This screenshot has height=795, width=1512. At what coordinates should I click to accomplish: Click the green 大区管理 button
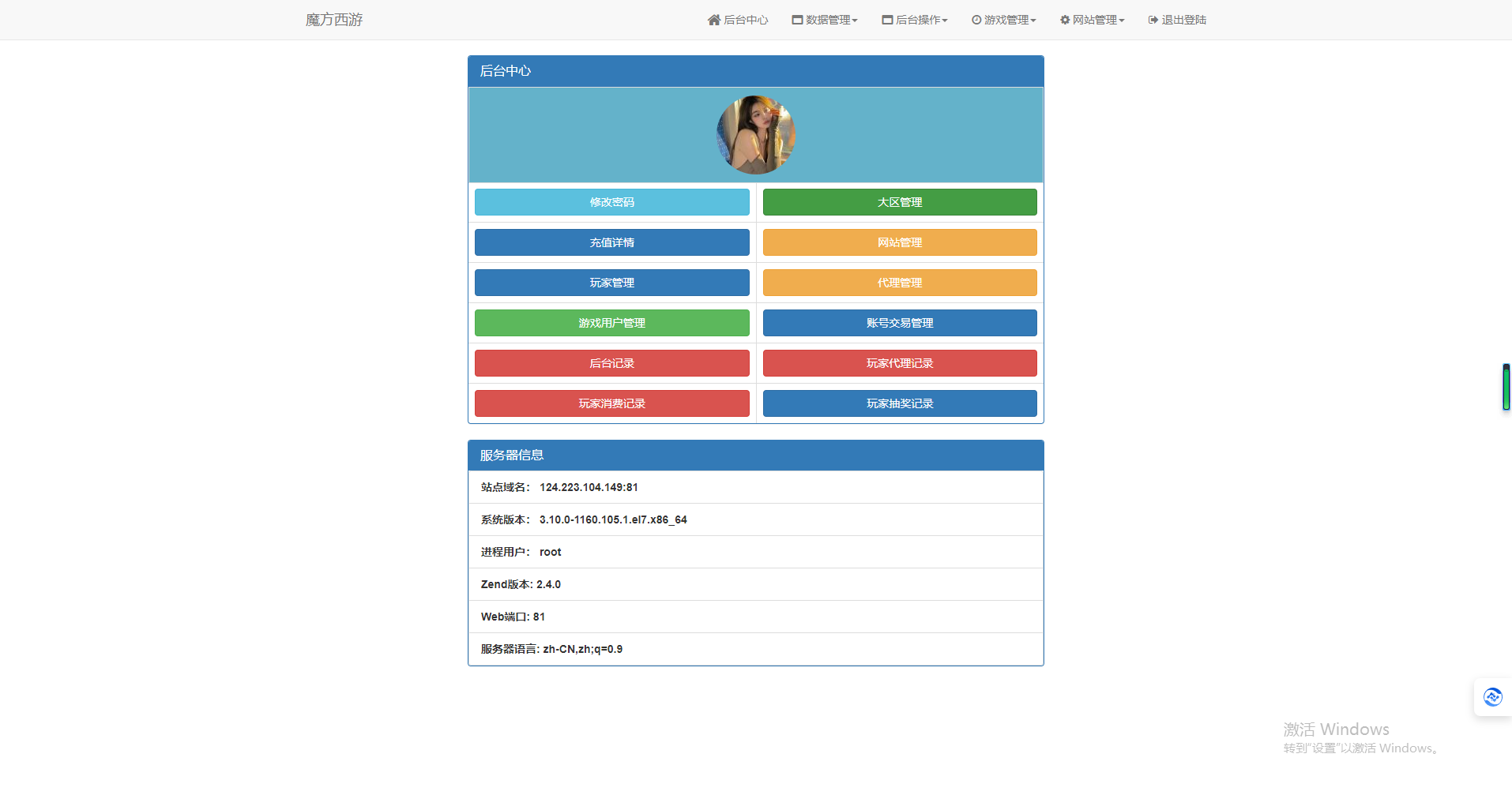point(900,202)
